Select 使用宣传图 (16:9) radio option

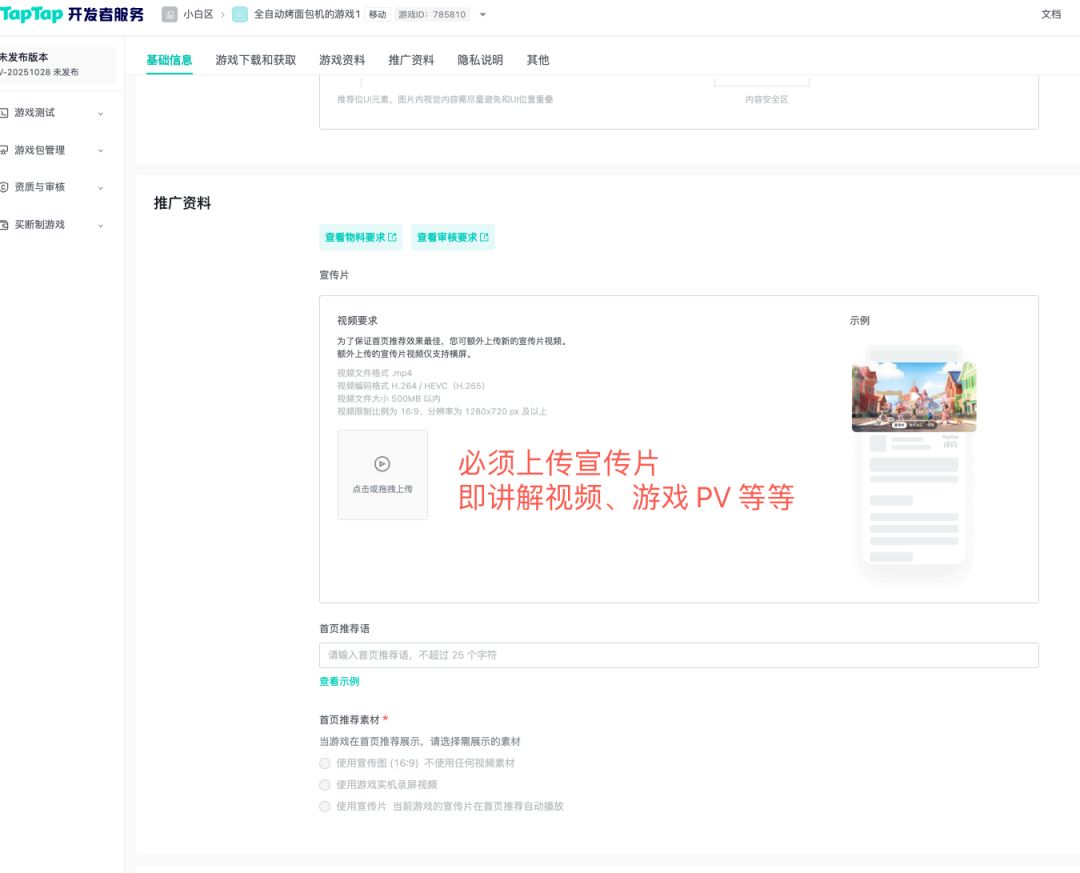(x=324, y=763)
